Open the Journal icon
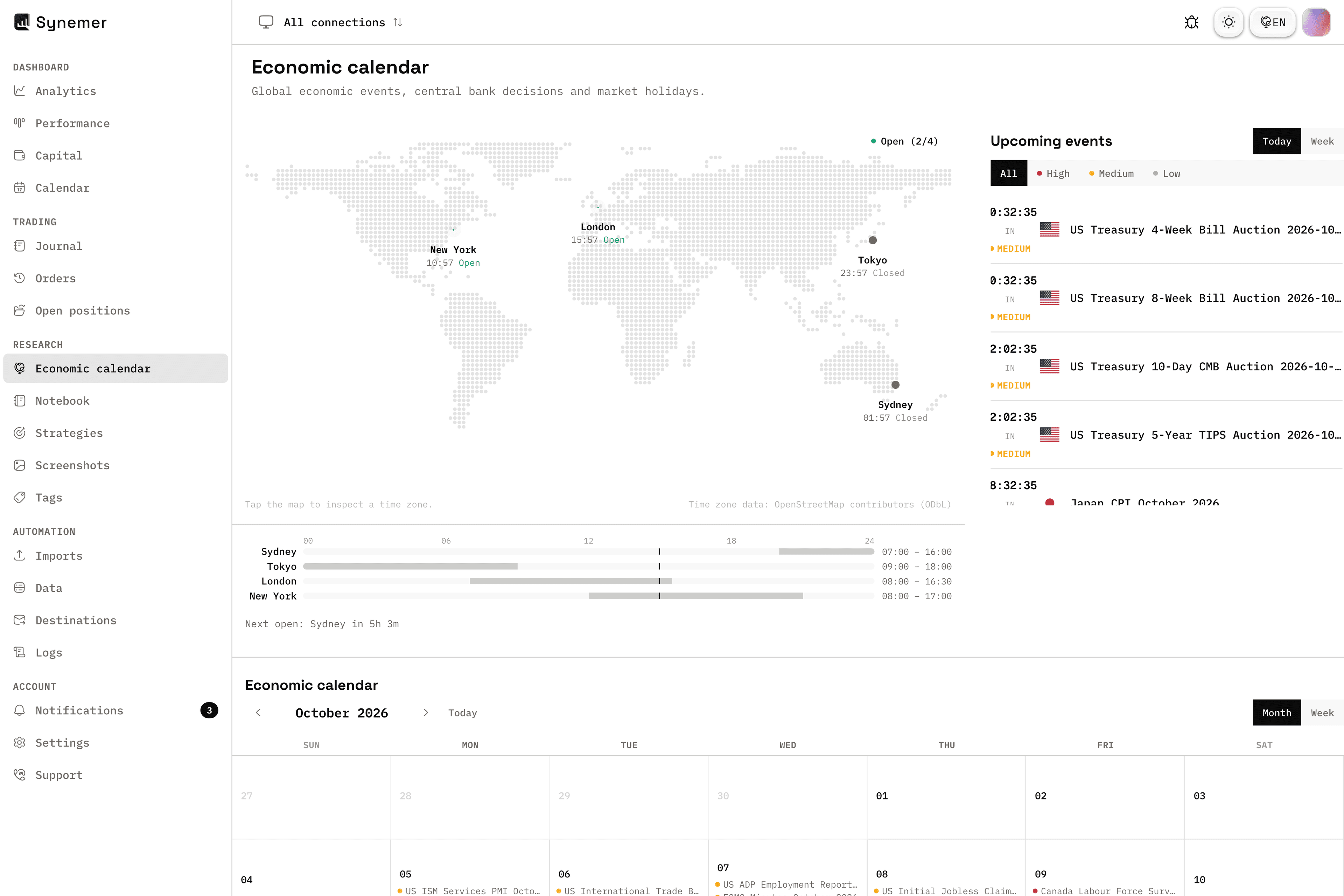 pyautogui.click(x=20, y=246)
